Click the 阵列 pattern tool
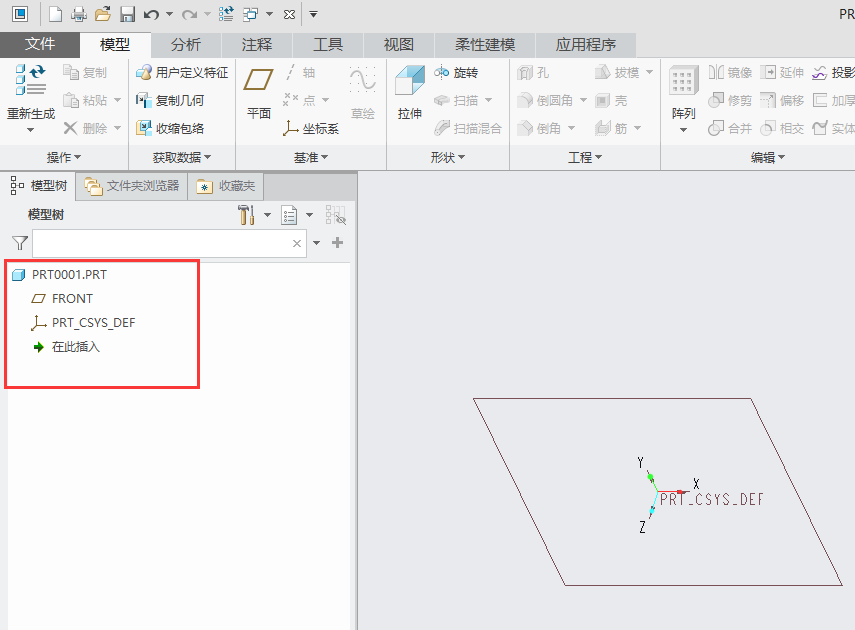Screen dimensions: 855x630 click(683, 98)
